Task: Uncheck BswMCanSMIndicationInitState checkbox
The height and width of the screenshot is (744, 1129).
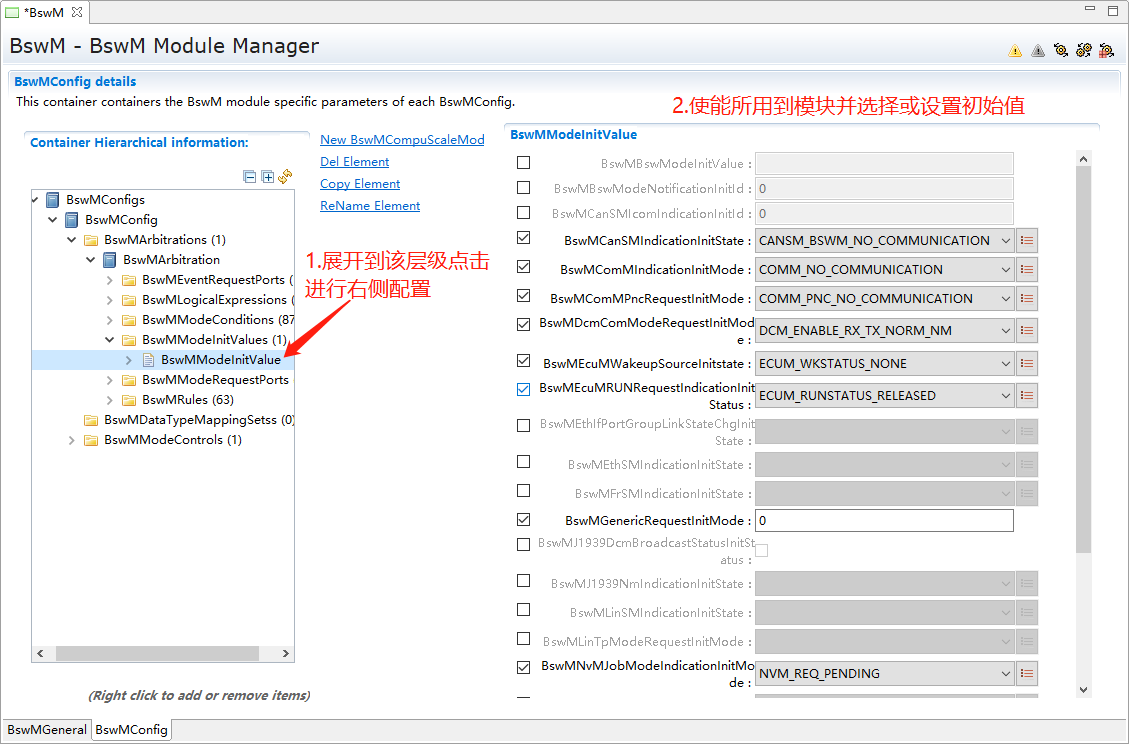Action: 524,239
